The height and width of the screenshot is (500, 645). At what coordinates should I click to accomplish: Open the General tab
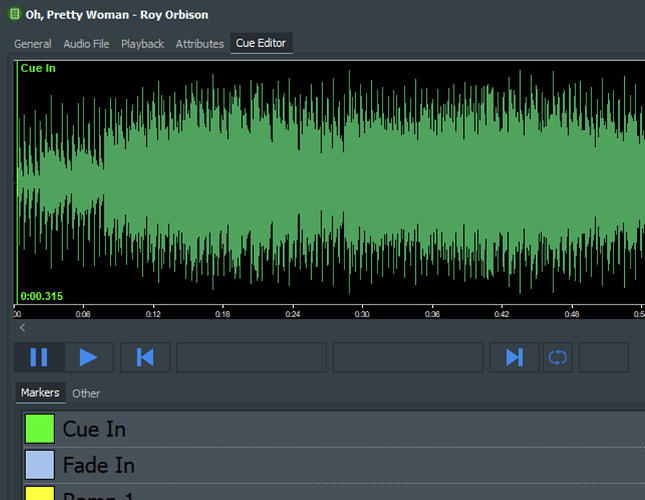(33, 44)
